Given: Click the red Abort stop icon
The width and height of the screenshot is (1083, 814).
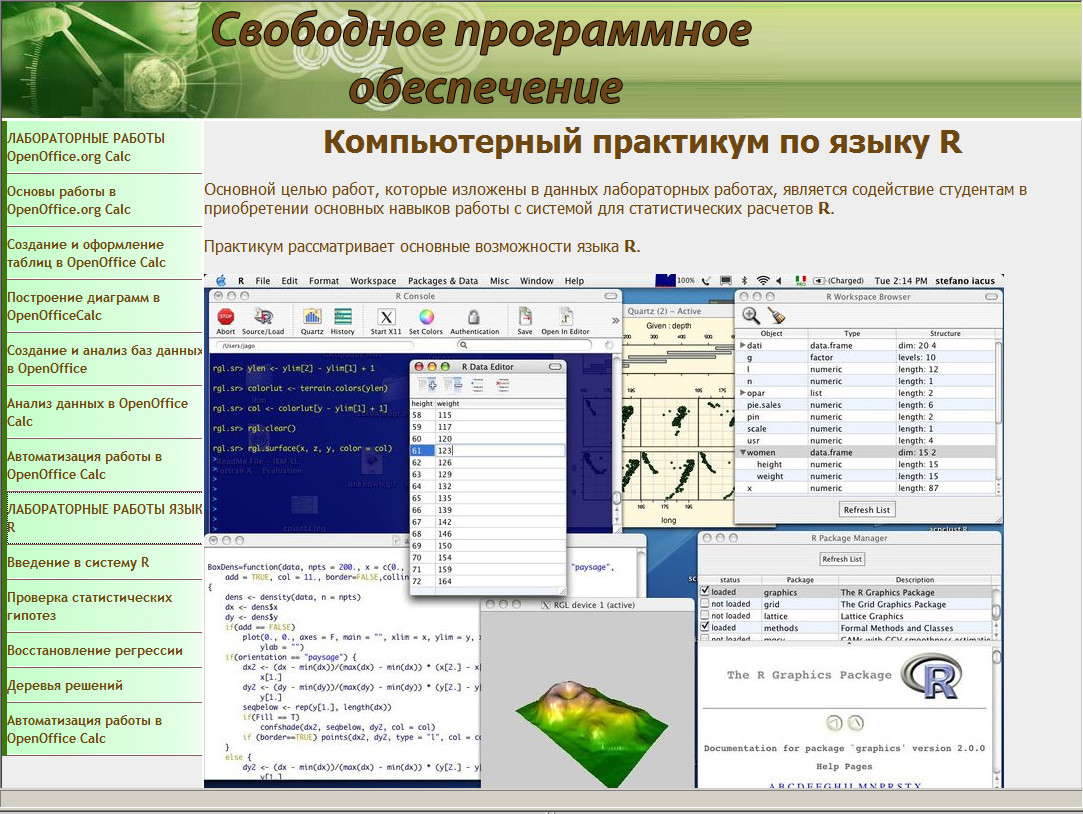Looking at the screenshot, I should (x=226, y=317).
